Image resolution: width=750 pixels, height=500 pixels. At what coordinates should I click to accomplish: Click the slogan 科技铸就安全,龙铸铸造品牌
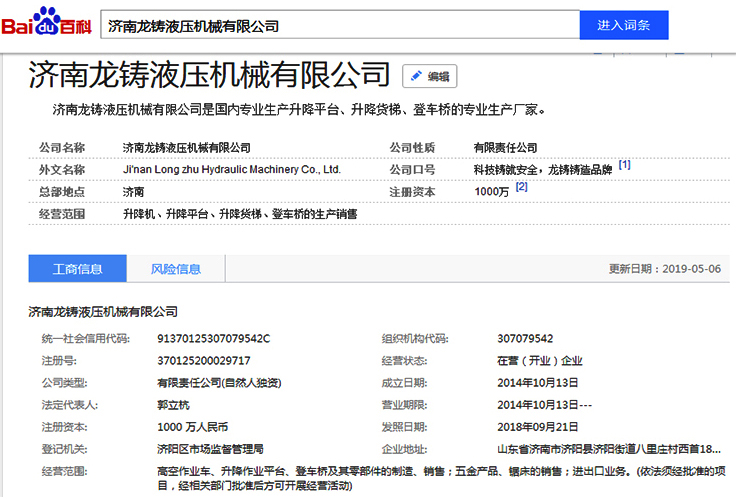pos(542,170)
